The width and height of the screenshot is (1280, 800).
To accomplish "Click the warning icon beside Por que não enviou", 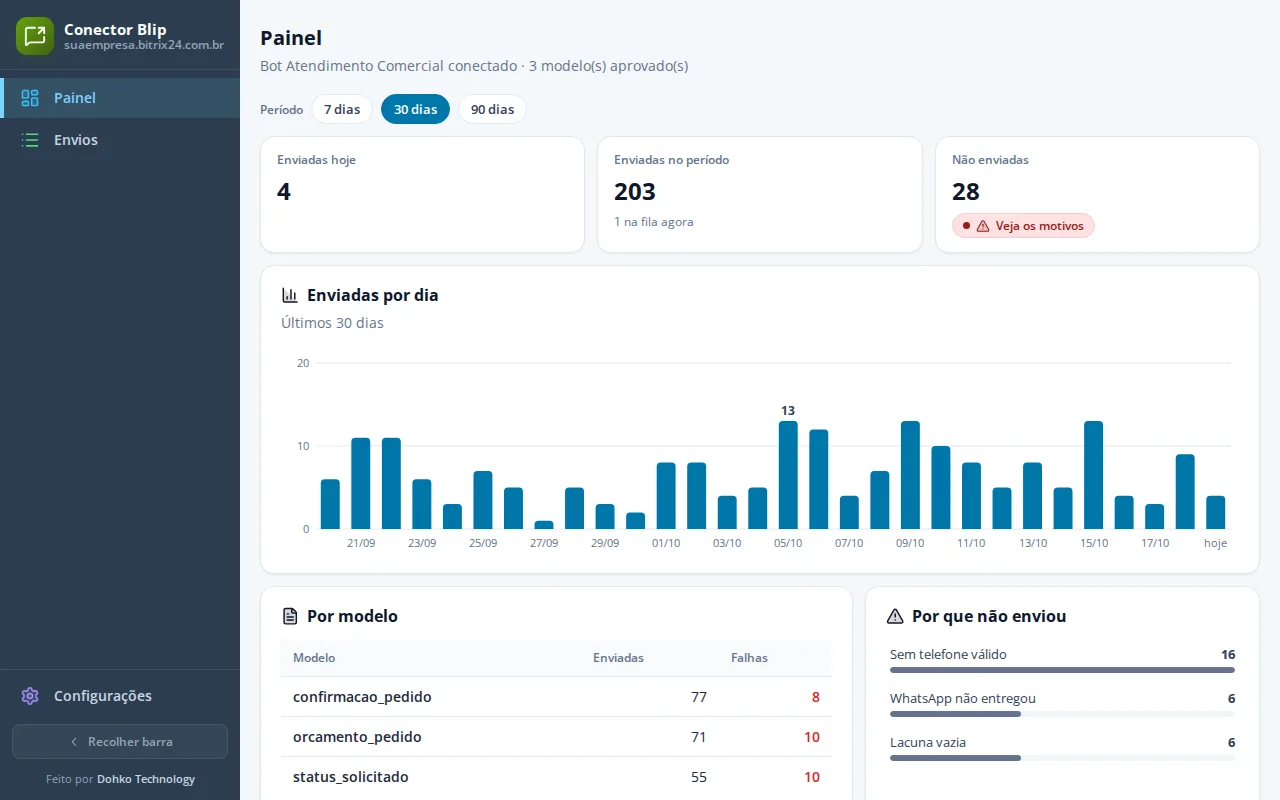I will 895,616.
